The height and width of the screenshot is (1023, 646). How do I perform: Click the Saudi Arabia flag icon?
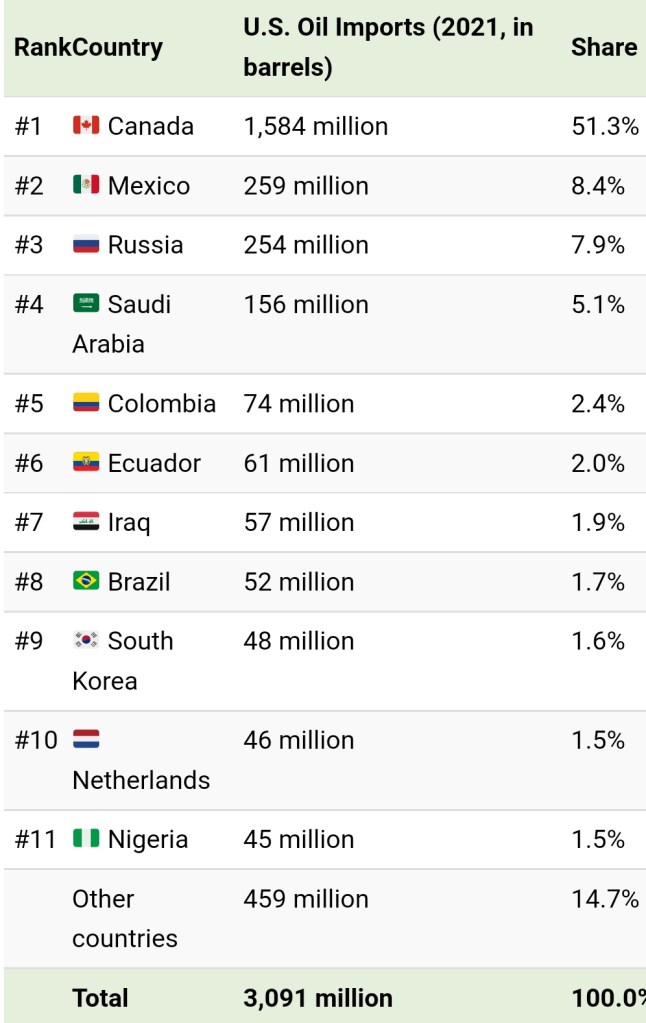coord(86,303)
